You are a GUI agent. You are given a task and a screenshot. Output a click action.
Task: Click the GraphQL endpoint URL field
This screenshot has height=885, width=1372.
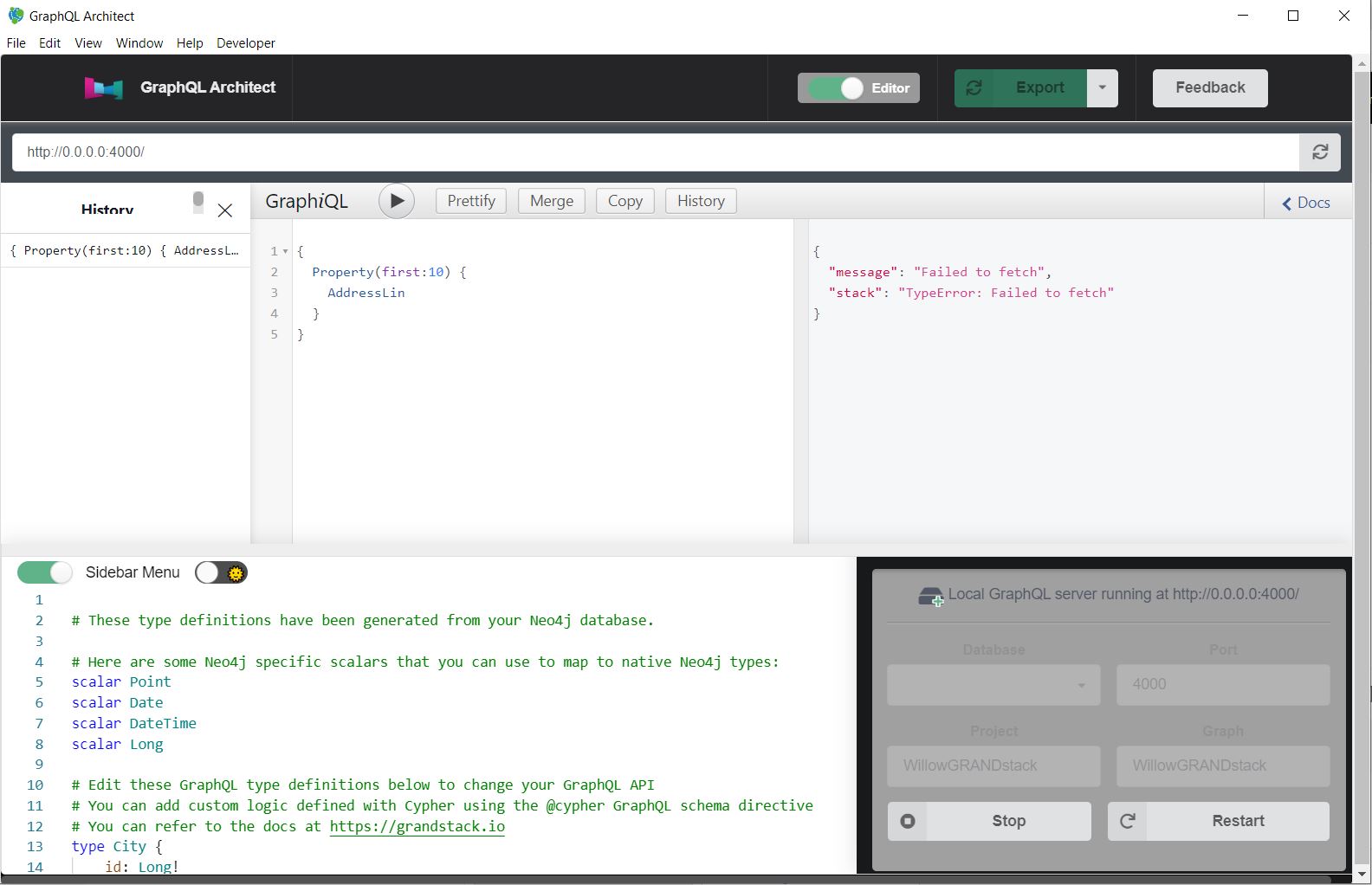pyautogui.click(x=656, y=152)
